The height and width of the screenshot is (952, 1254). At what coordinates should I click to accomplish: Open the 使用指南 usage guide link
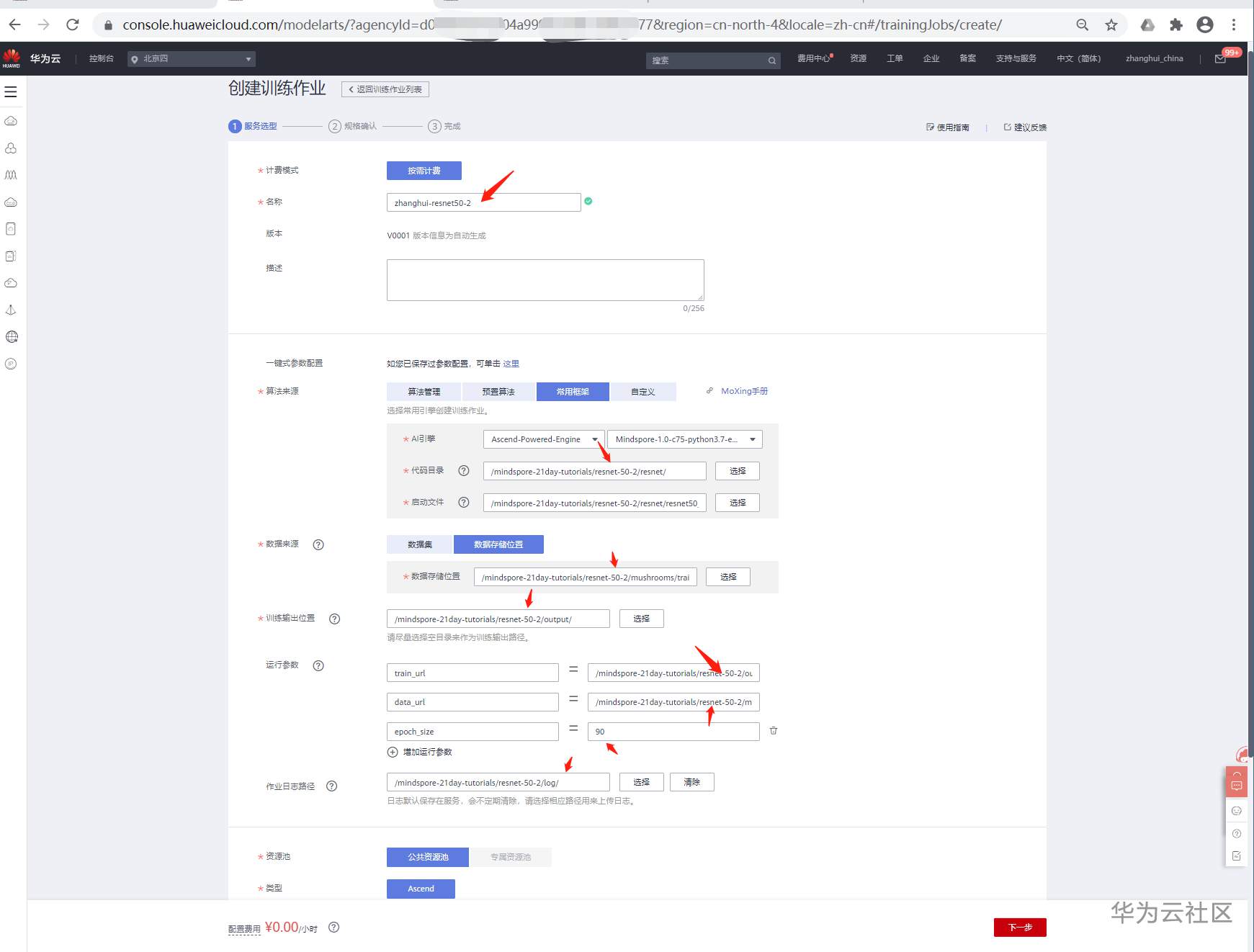tap(948, 127)
